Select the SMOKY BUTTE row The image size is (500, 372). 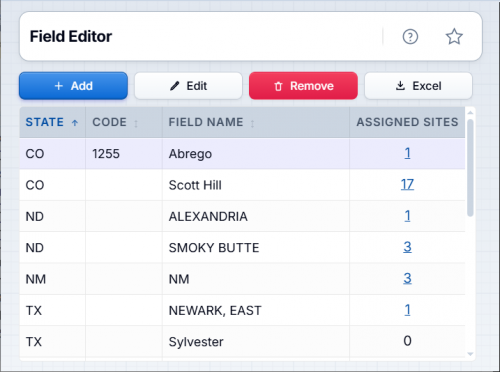(x=242, y=248)
